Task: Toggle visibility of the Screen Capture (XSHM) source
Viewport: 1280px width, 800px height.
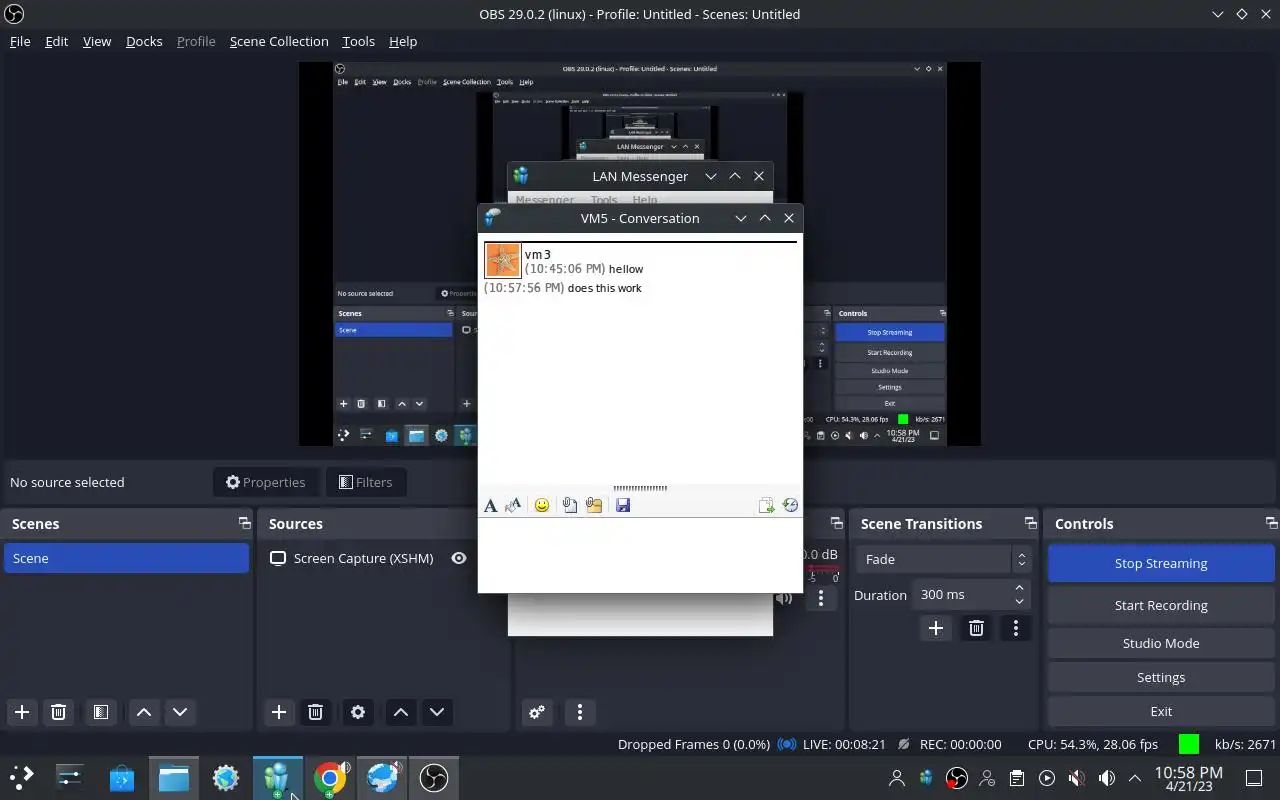Action: [459, 558]
